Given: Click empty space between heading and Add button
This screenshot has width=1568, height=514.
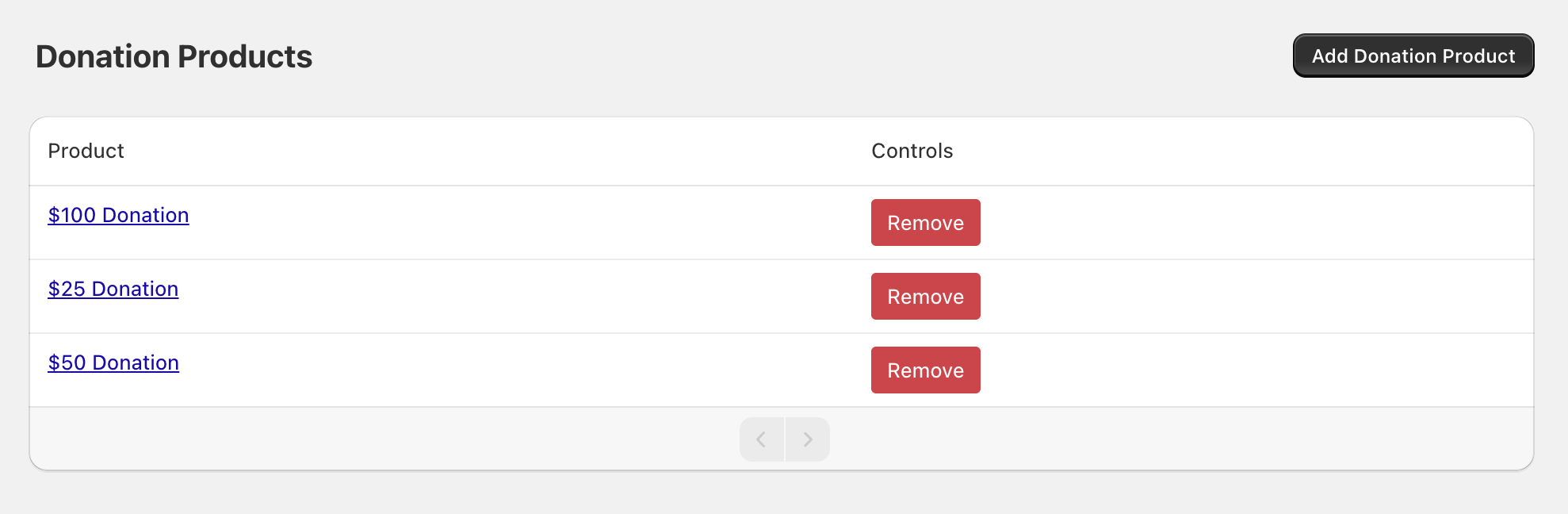Looking at the screenshot, I should tap(793, 56).
